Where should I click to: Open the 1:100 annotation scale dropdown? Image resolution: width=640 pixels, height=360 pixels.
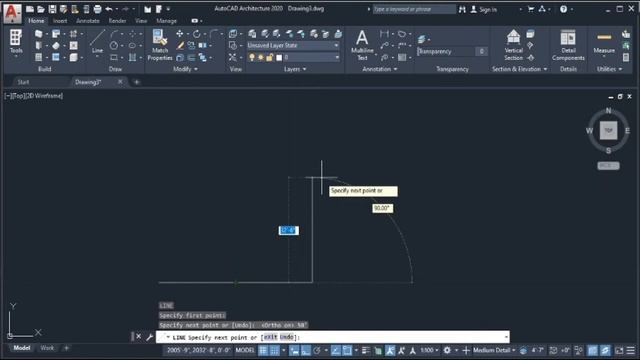tap(429, 350)
